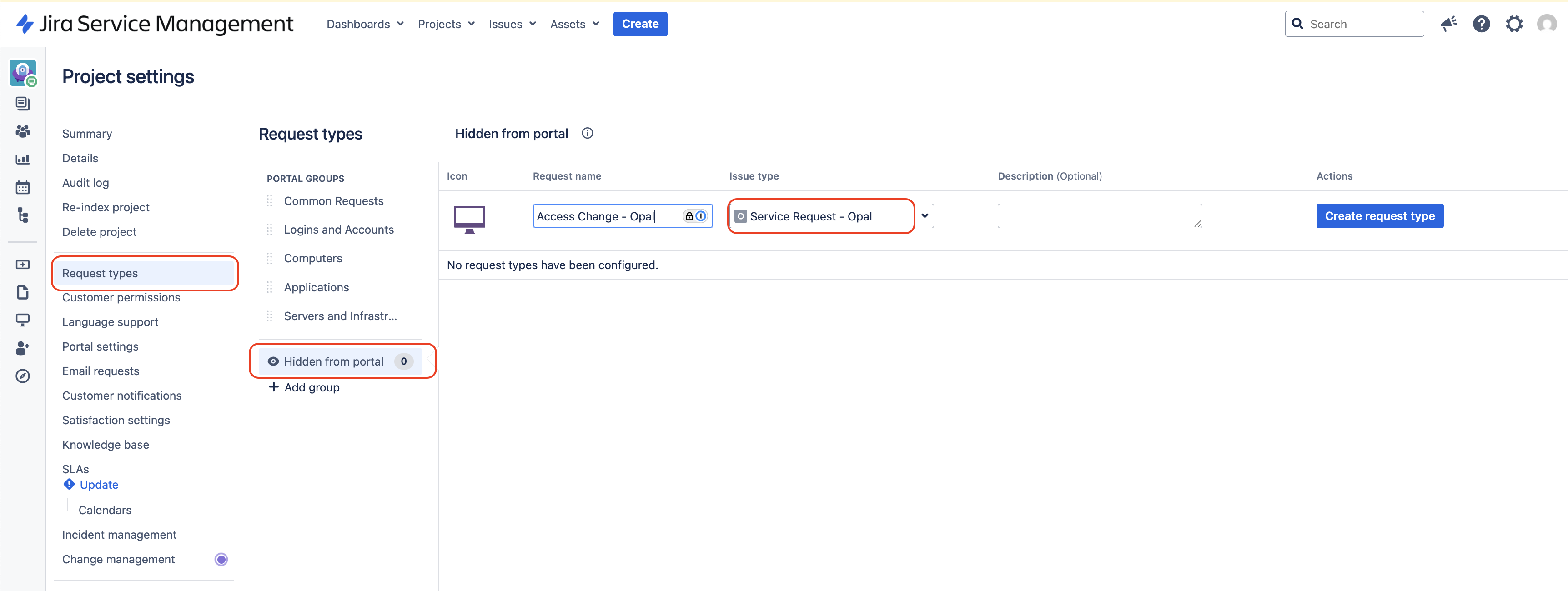Click the Change management purple indicator
The height and width of the screenshot is (591, 1568).
pyautogui.click(x=221, y=559)
